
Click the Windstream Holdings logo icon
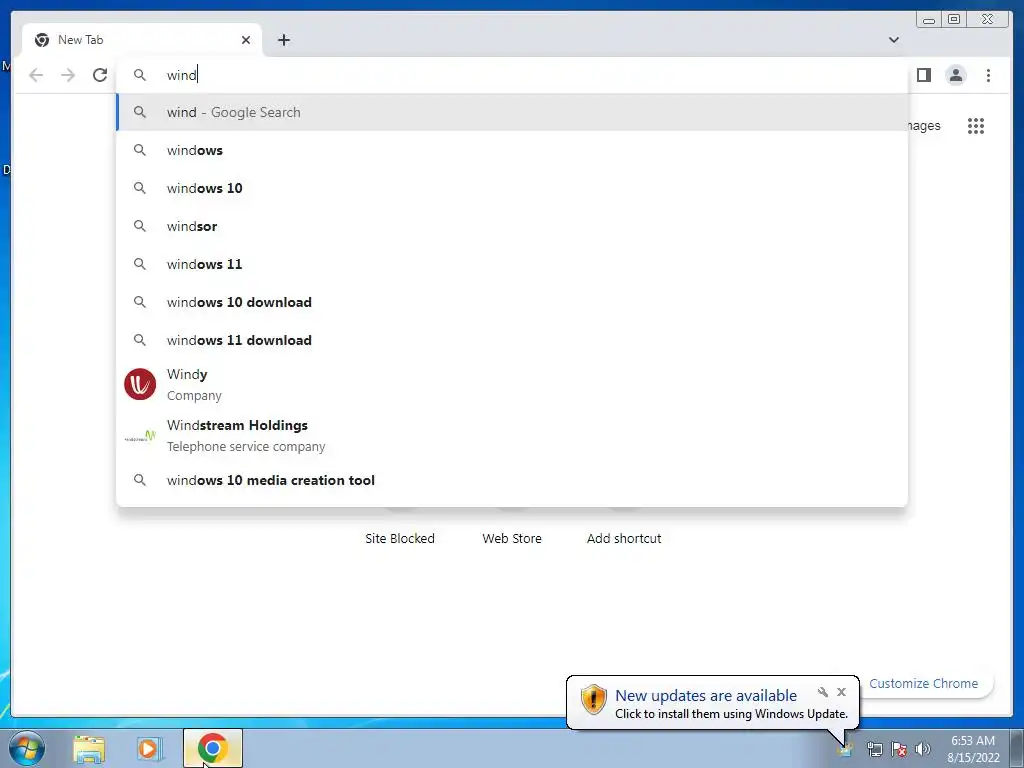coord(140,436)
